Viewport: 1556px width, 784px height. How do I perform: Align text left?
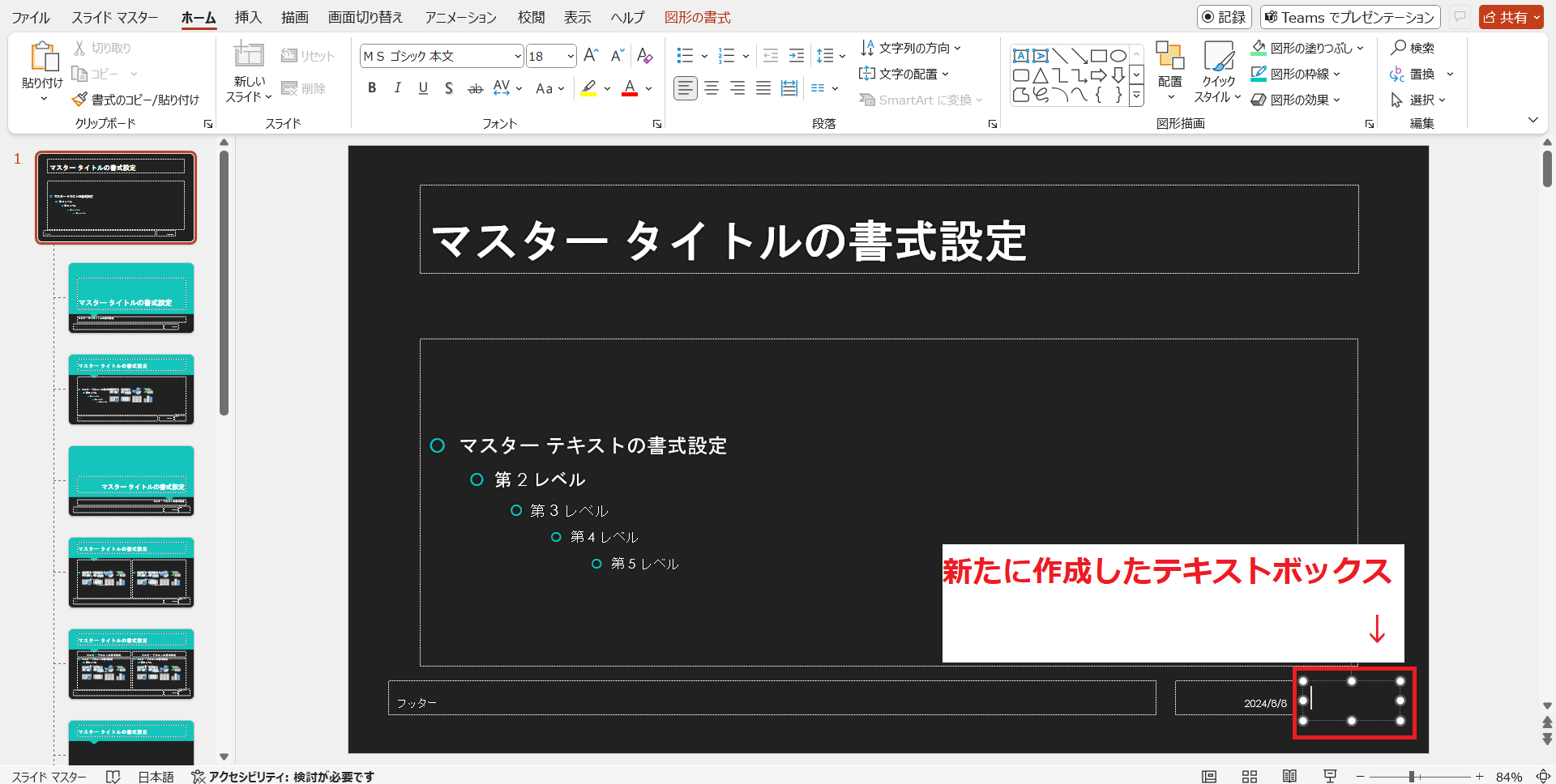[686, 88]
